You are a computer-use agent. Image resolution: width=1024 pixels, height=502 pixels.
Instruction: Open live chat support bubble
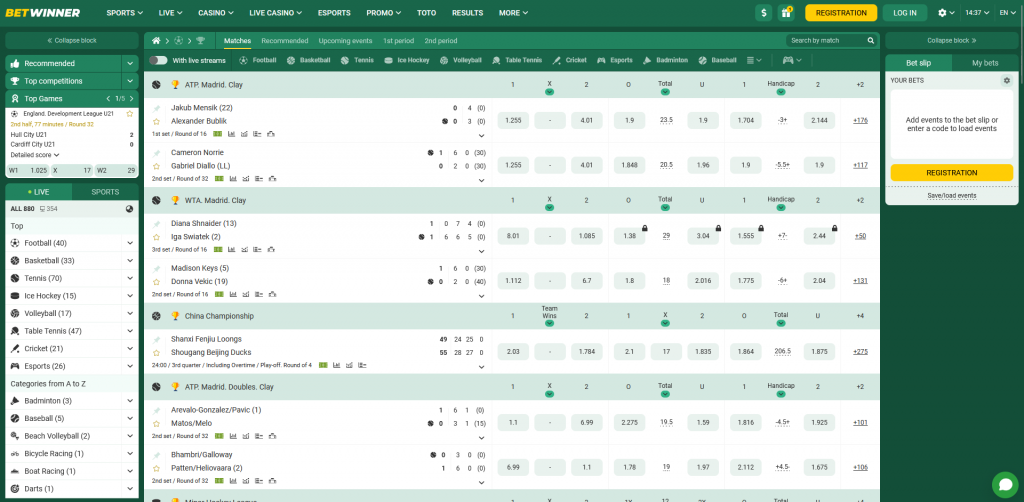pos(1004,484)
